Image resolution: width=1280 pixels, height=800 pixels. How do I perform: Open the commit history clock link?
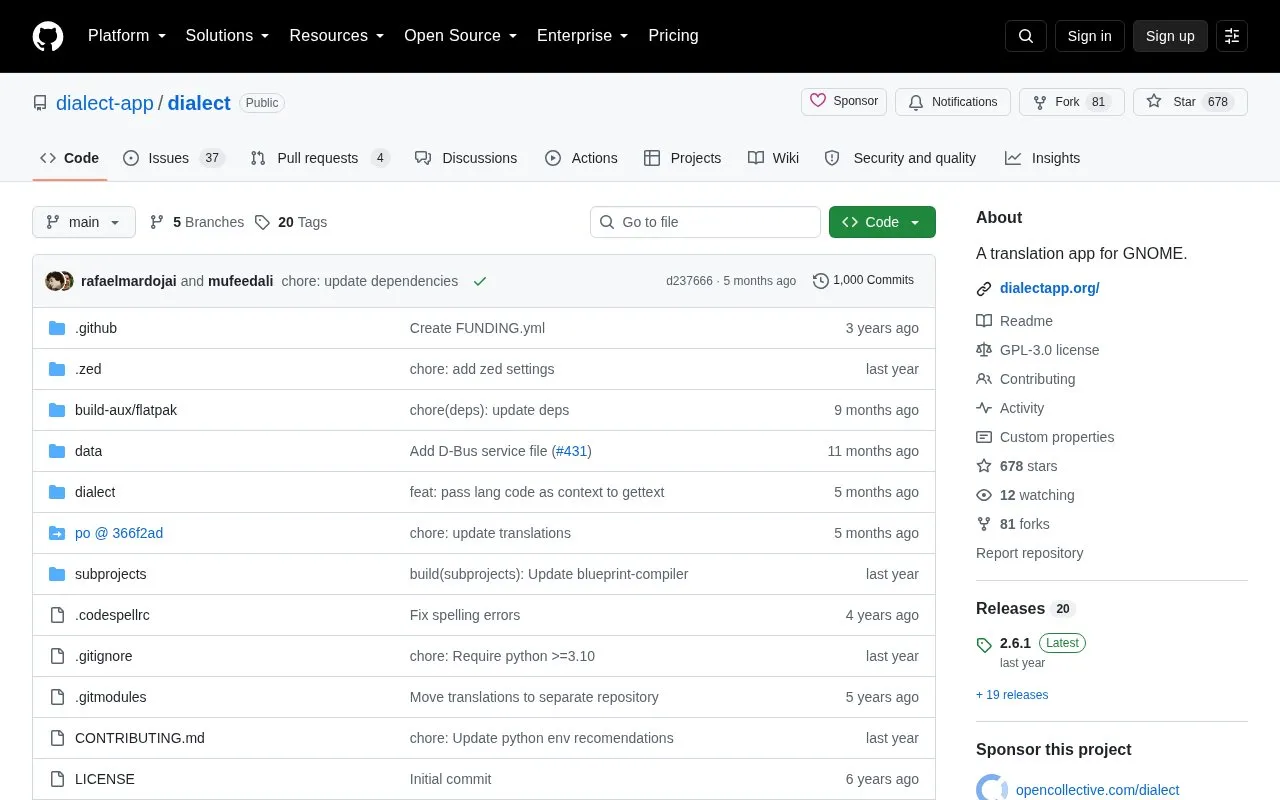tap(863, 281)
